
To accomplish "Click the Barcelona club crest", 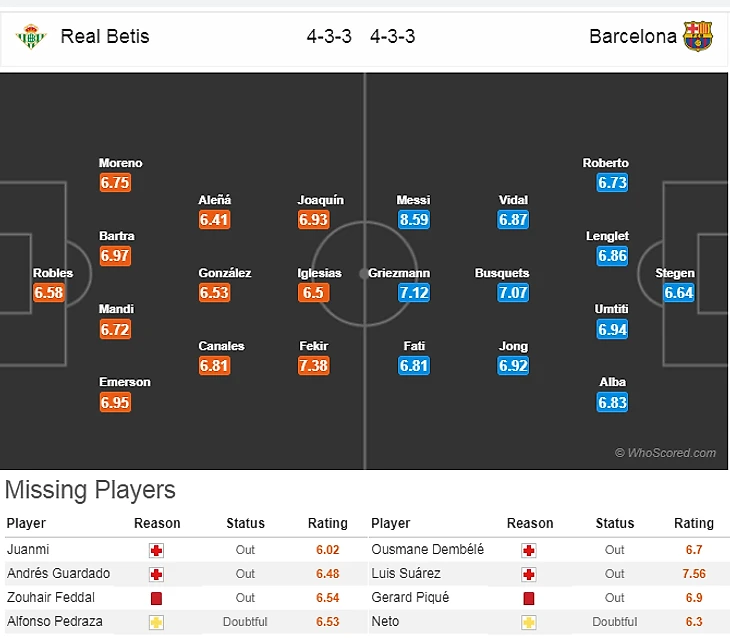I will 697,37.
